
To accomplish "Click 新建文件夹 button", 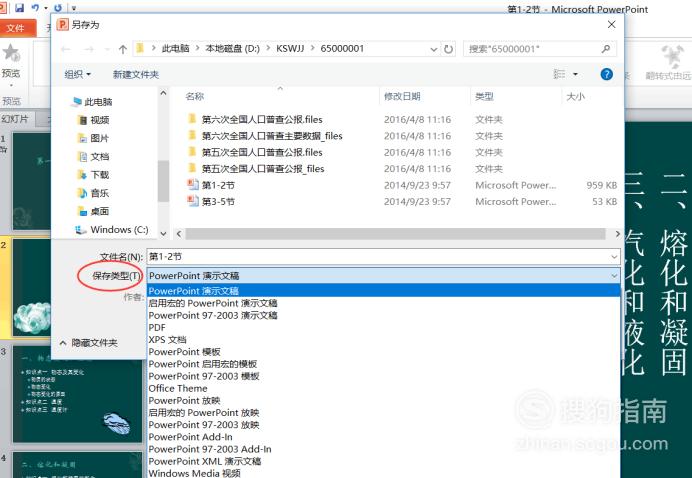I will (135, 74).
